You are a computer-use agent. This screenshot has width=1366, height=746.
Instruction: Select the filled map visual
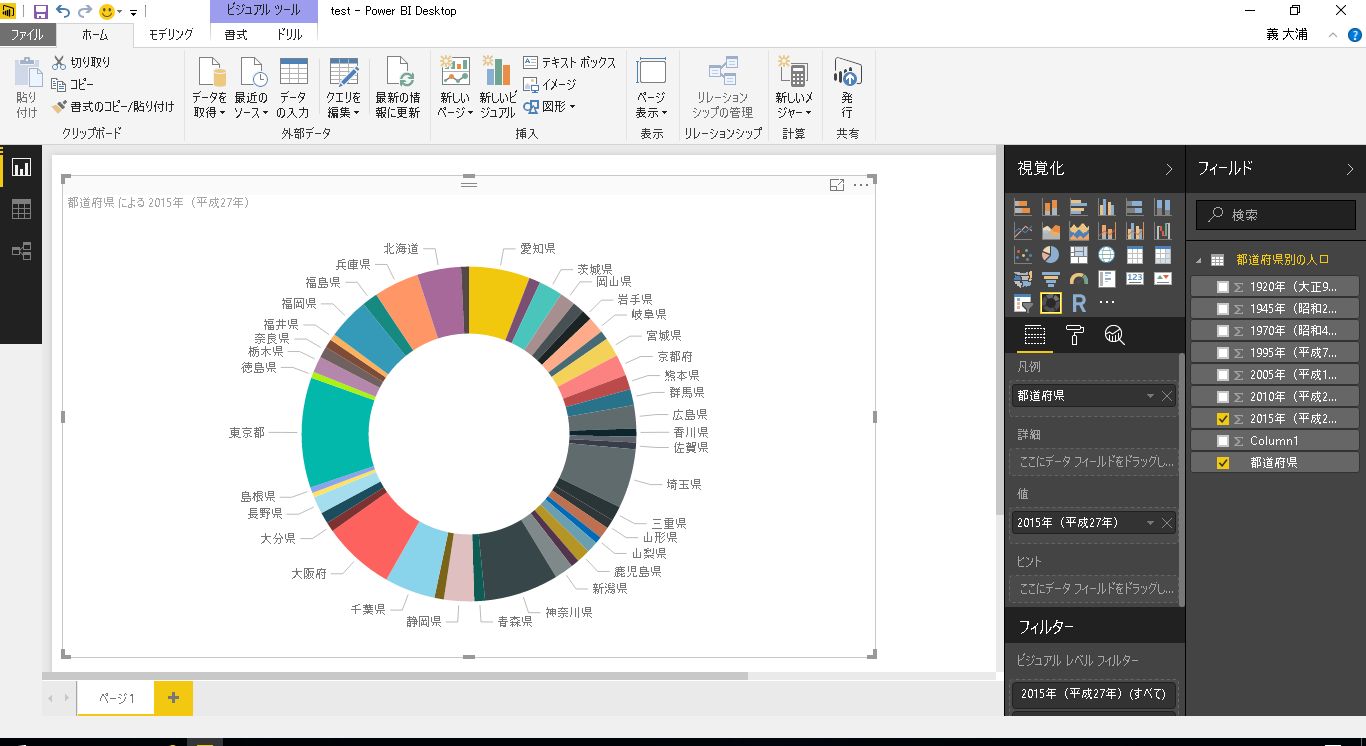(x=1023, y=279)
